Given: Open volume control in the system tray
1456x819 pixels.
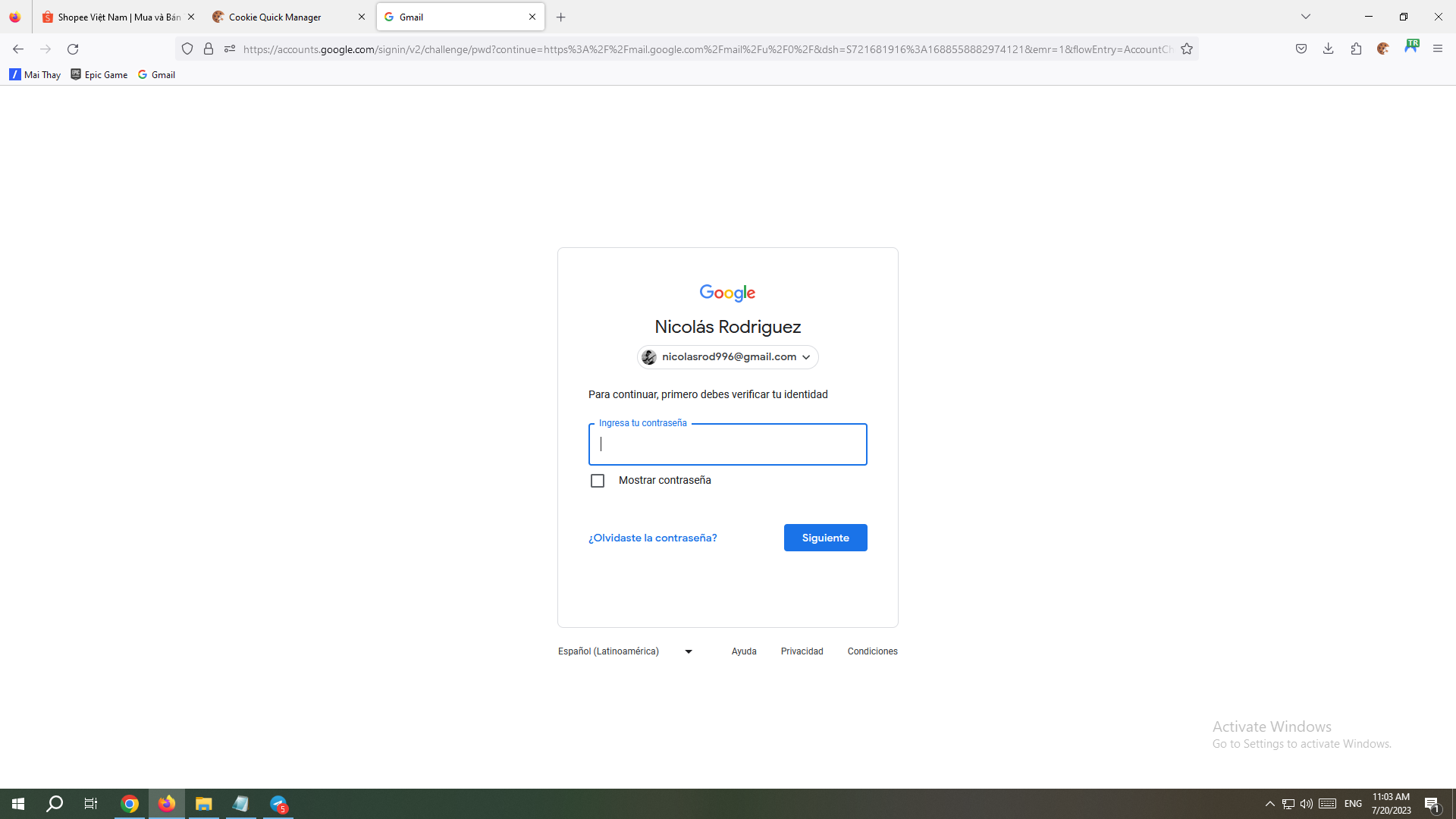Looking at the screenshot, I should click(1306, 804).
